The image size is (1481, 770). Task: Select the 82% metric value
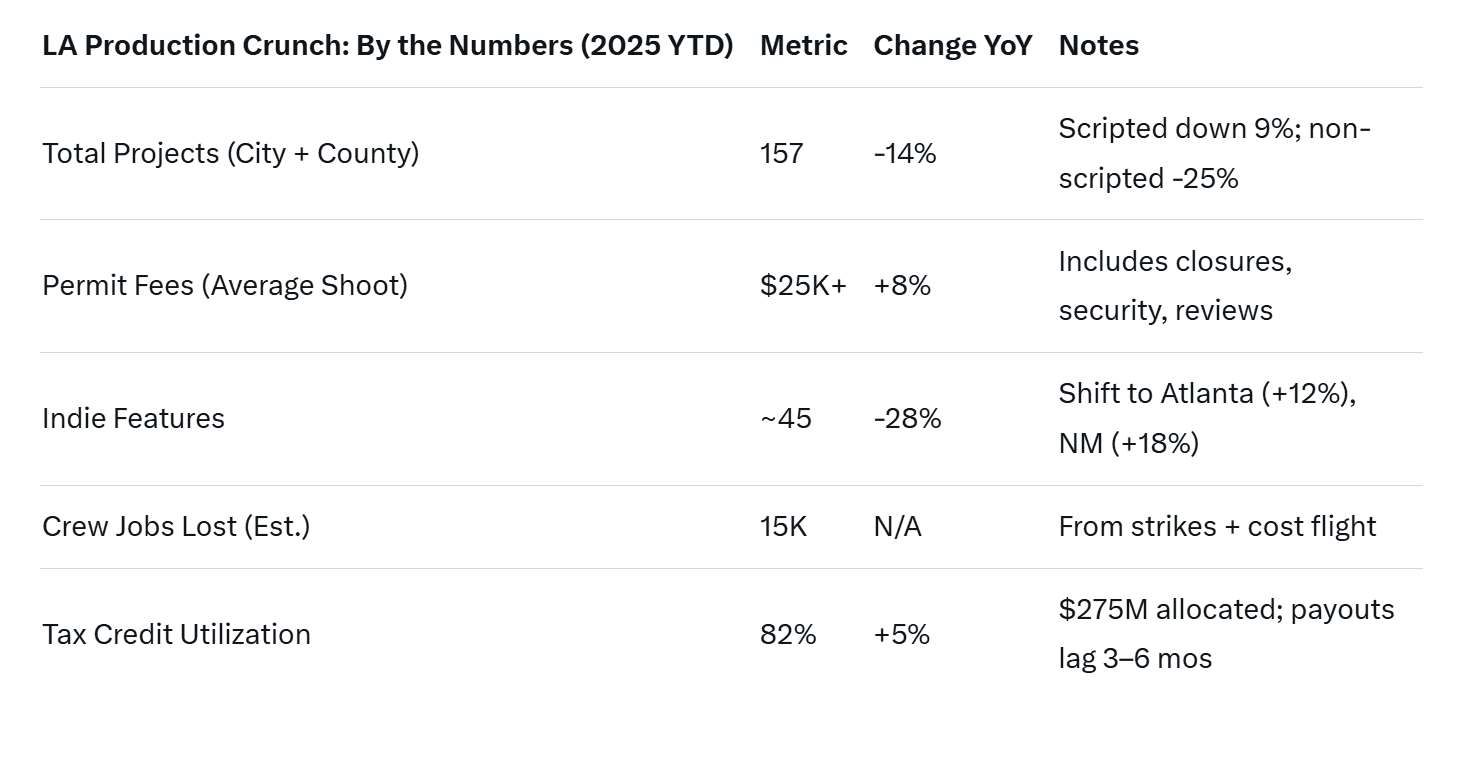pyautogui.click(x=787, y=635)
